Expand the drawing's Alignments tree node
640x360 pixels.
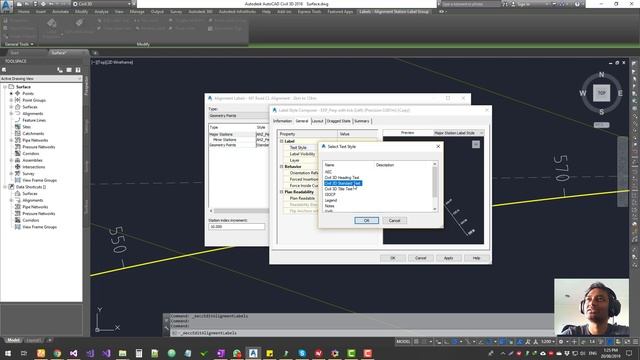(x=11, y=113)
